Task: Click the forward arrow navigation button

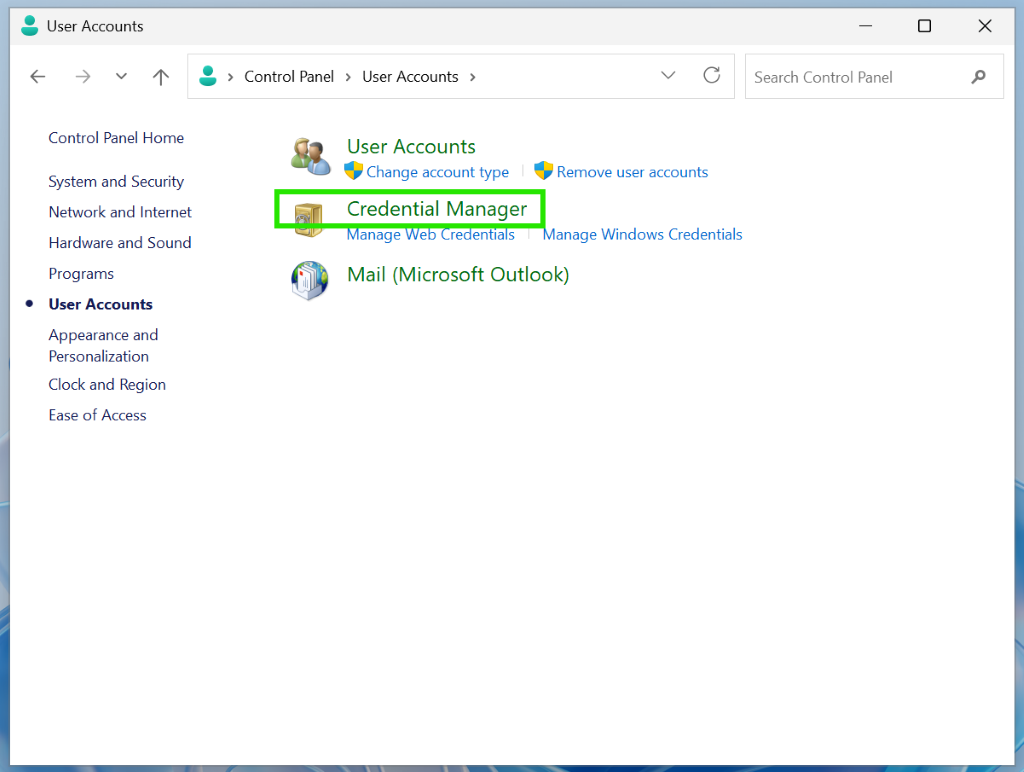Action: tap(82, 77)
